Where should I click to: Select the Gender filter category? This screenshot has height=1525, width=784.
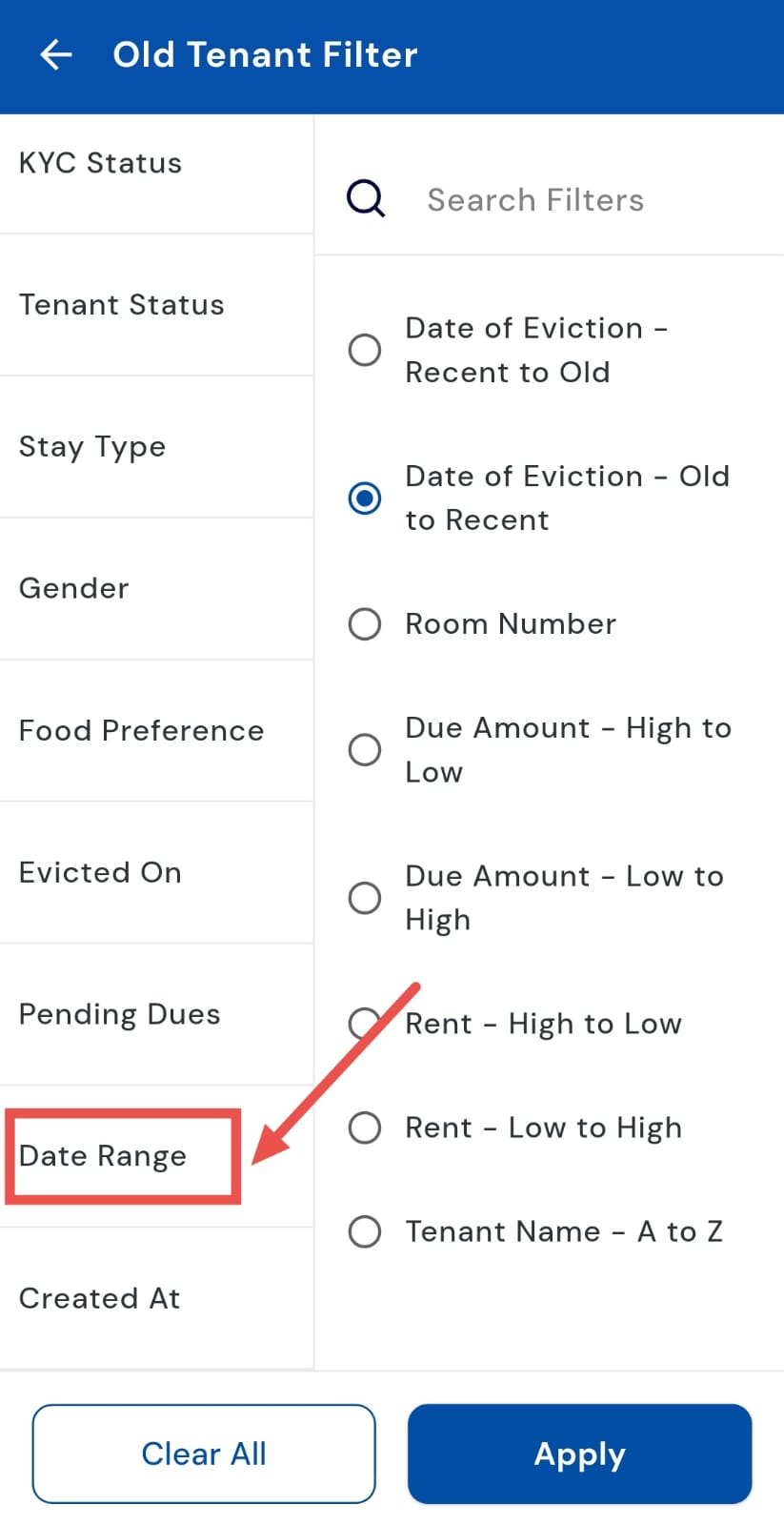[74, 588]
